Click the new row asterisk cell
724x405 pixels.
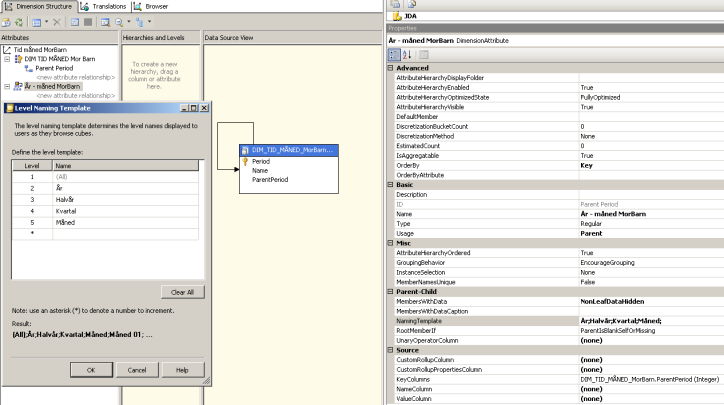coord(32,234)
